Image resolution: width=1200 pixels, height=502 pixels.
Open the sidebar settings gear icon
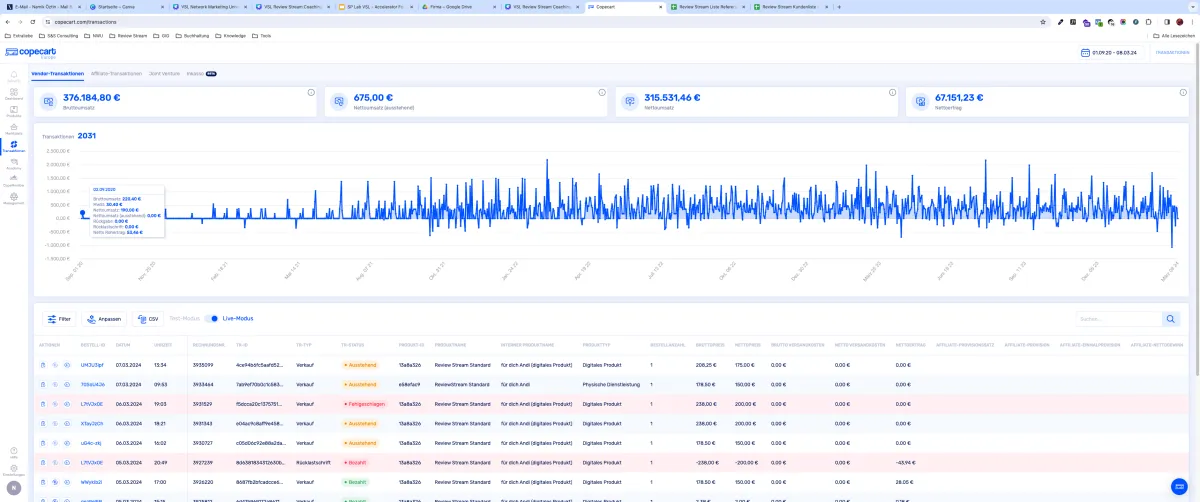[x=14, y=470]
